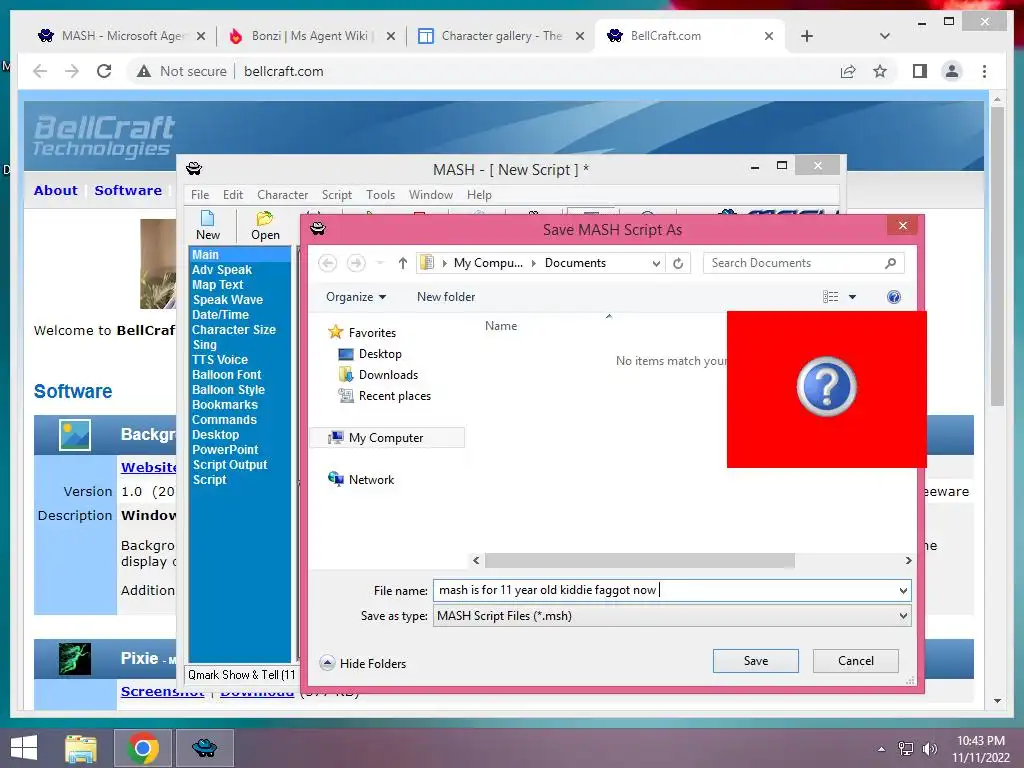Open the Edit menu in MASH

coord(232,195)
